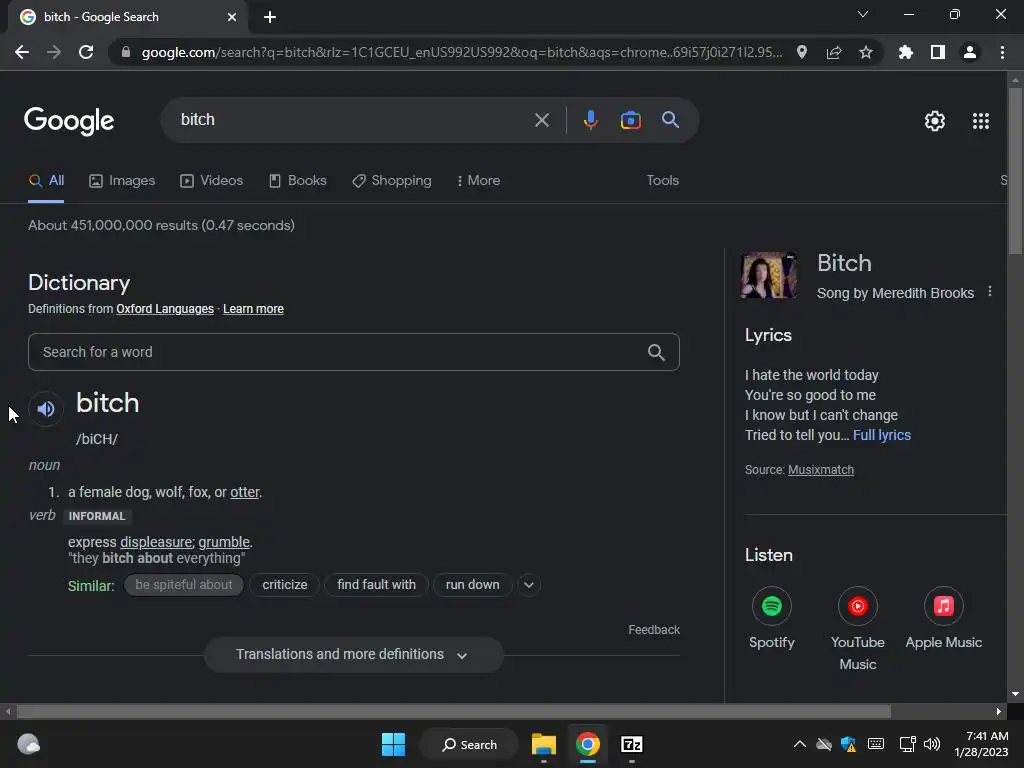Open the Oxford Languages link
Viewport: 1024px width, 768px height.
point(165,309)
